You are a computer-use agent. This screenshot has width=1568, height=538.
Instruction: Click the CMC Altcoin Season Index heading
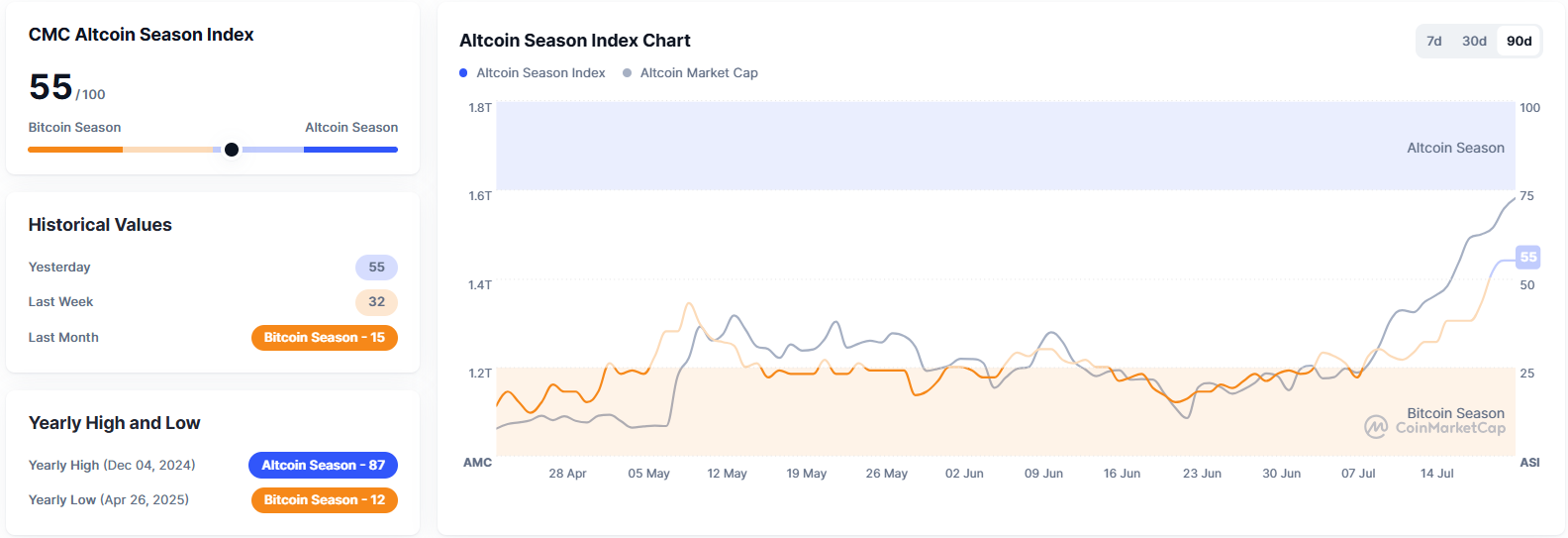[141, 35]
